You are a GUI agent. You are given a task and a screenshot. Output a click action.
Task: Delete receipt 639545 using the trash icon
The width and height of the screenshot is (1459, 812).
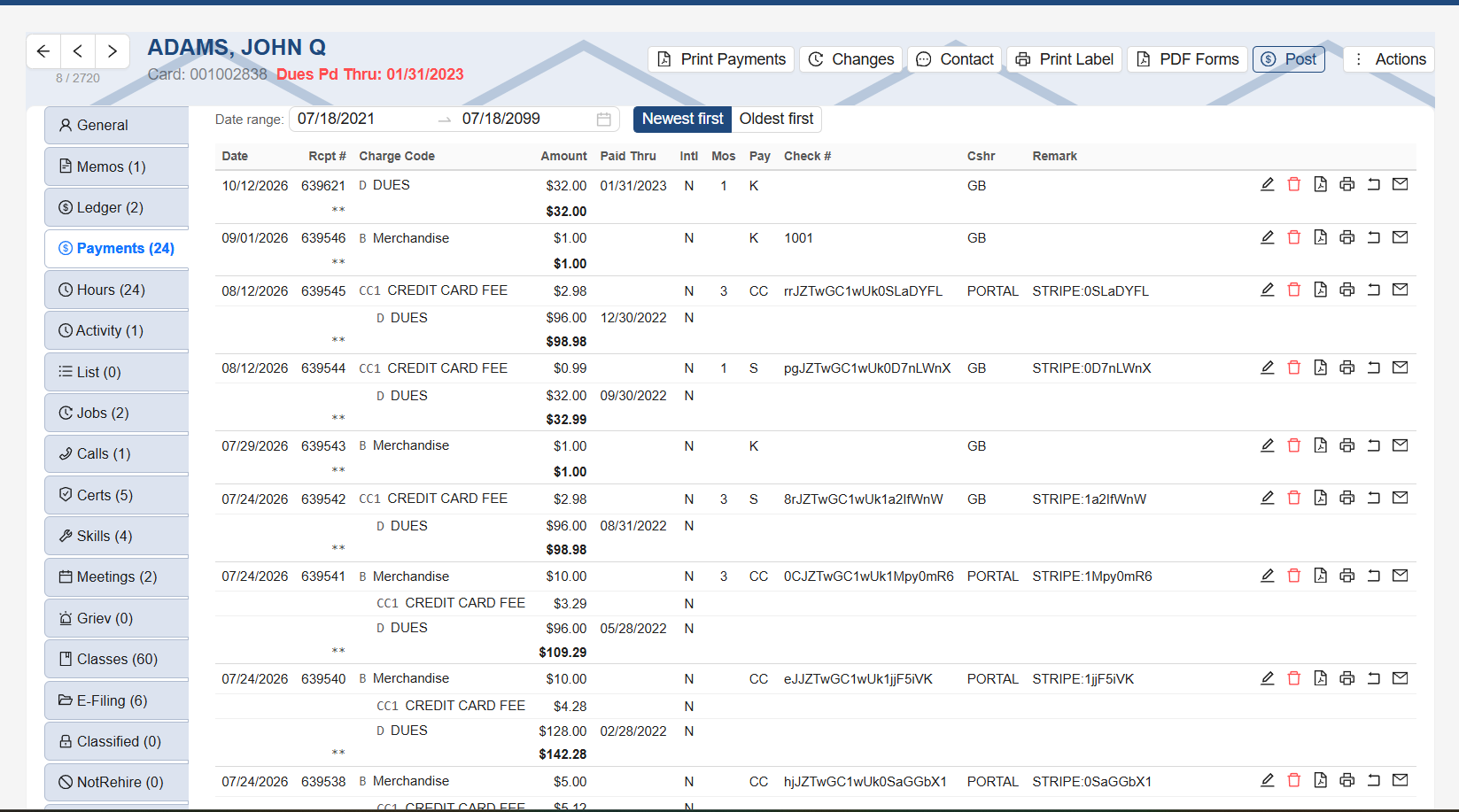tap(1294, 290)
